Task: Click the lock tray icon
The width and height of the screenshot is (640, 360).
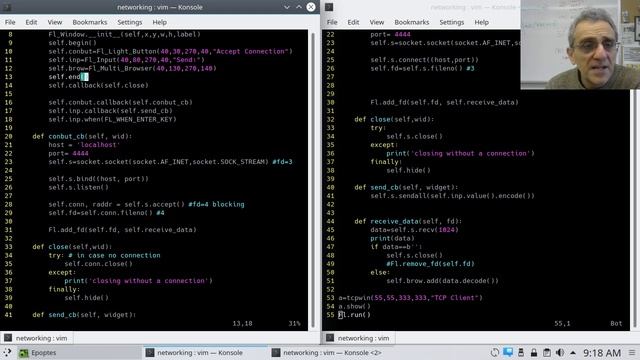Action: coord(534,352)
